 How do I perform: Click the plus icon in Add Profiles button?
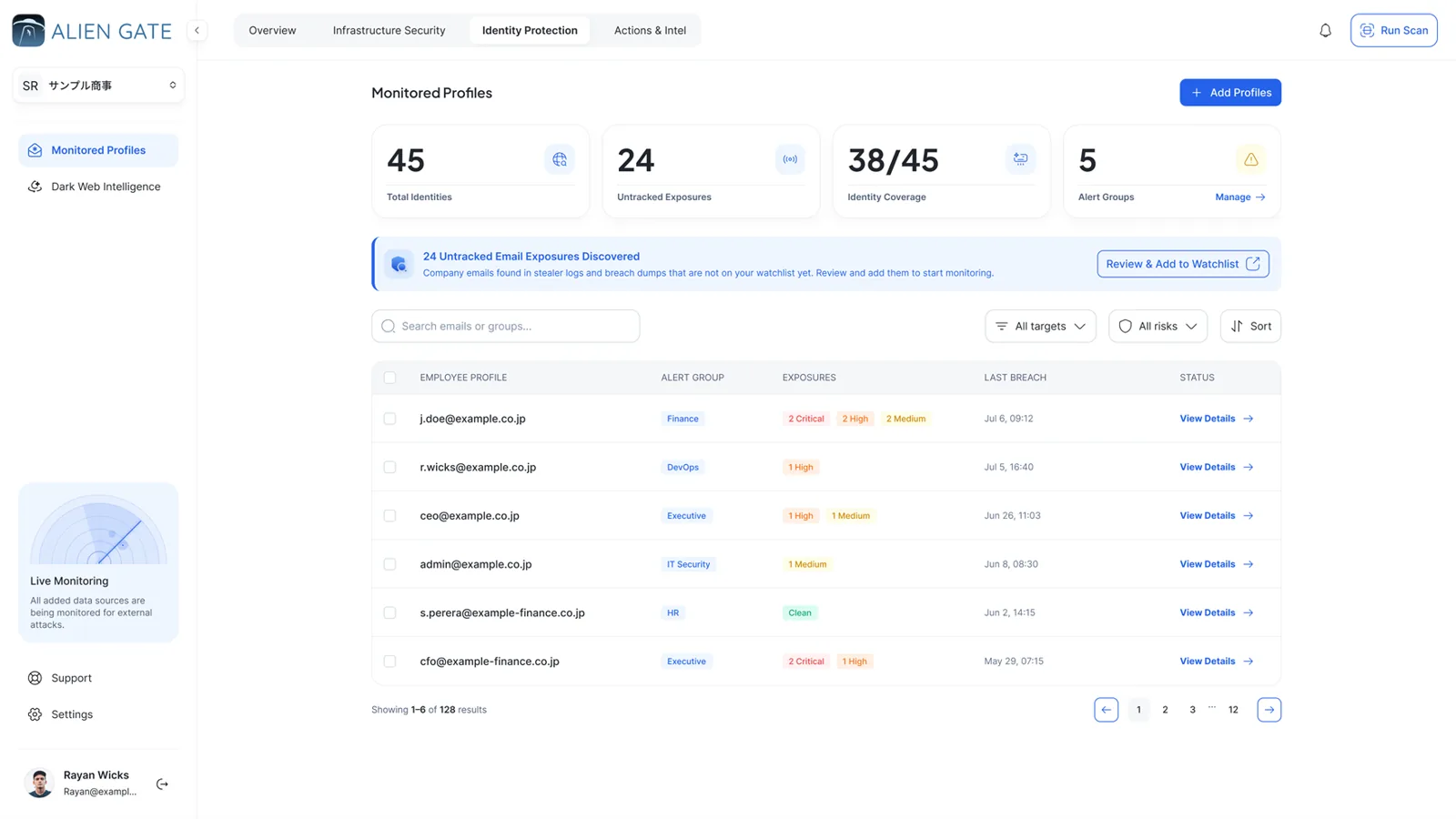1197,93
